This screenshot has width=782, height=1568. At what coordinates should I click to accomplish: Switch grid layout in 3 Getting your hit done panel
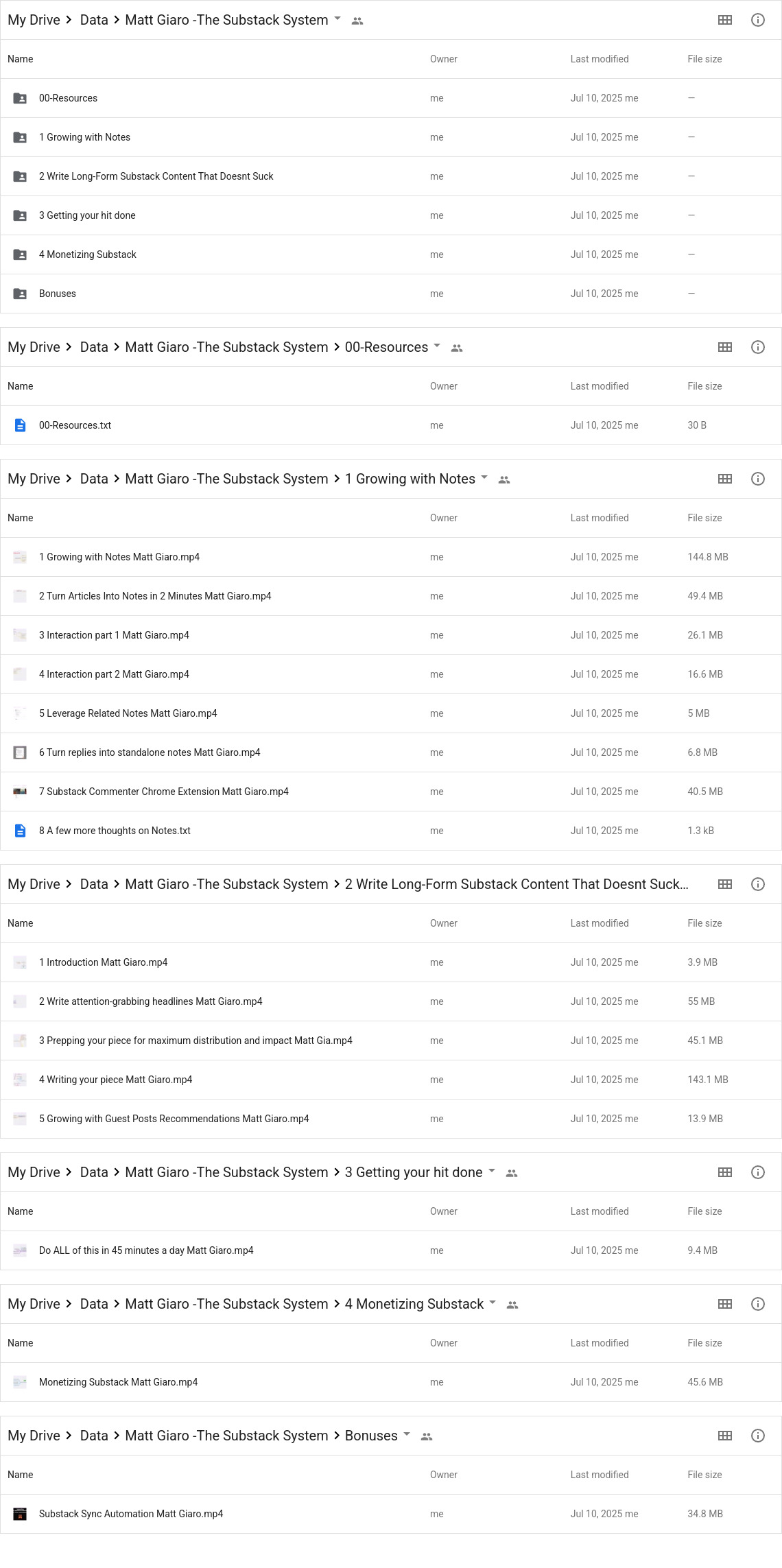pos(725,1172)
